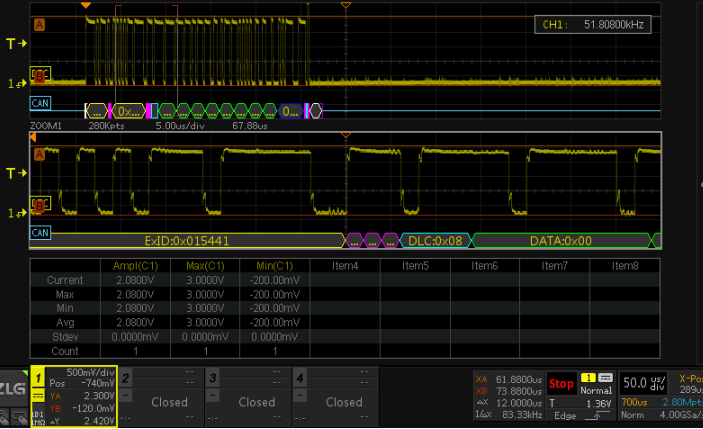This screenshot has width=703, height=429.
Task: Click cursor marker B in zoom window
Action: [39, 206]
